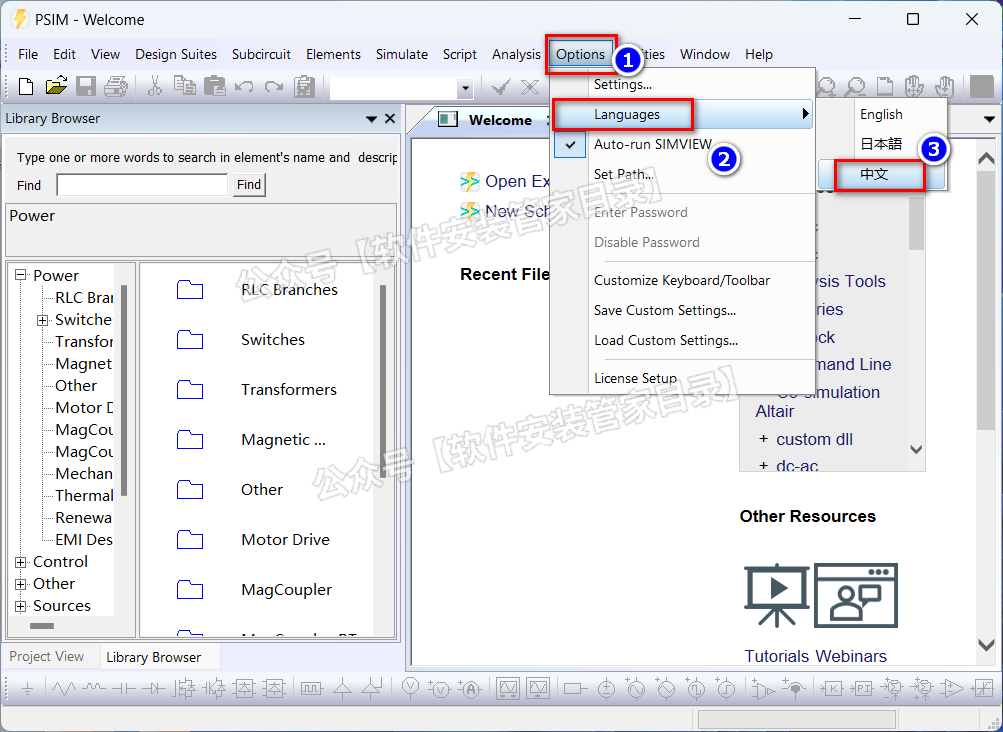1003x732 pixels.
Task: Select the Resistor element icon
Action: 63,689
